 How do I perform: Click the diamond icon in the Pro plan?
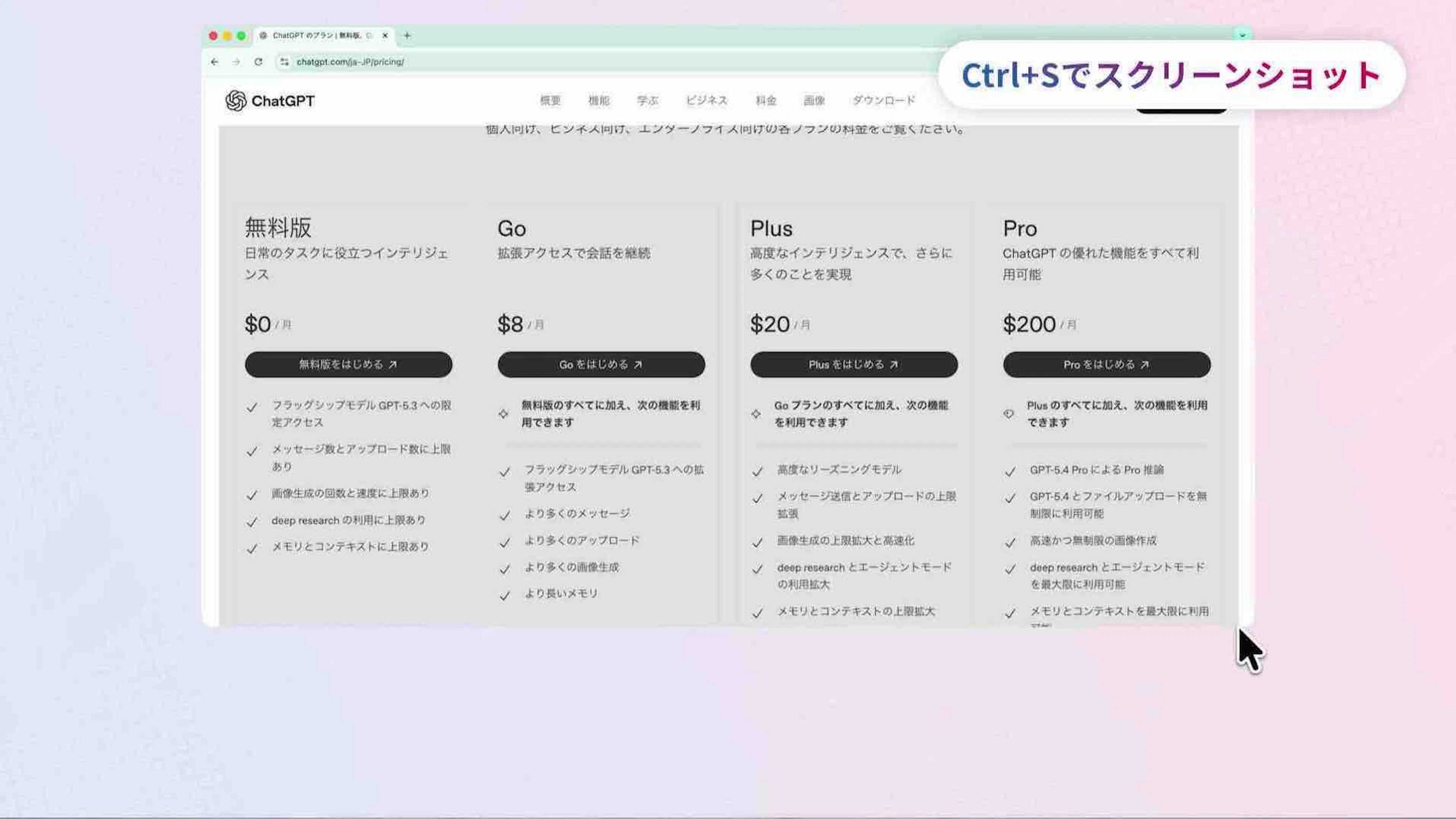(1008, 414)
